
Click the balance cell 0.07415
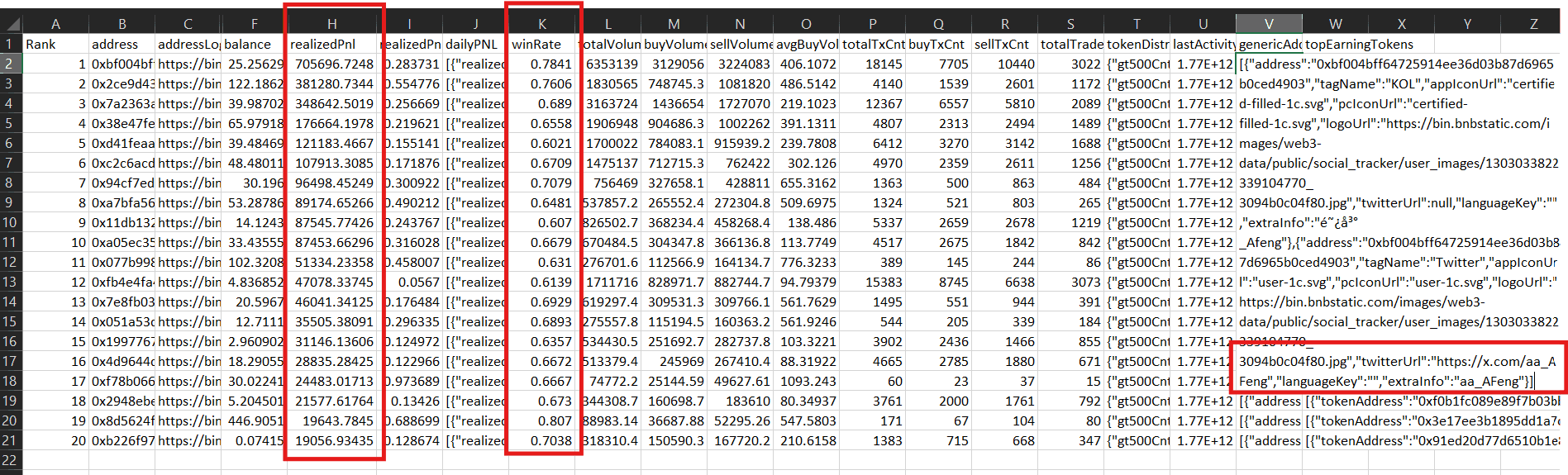[254, 440]
